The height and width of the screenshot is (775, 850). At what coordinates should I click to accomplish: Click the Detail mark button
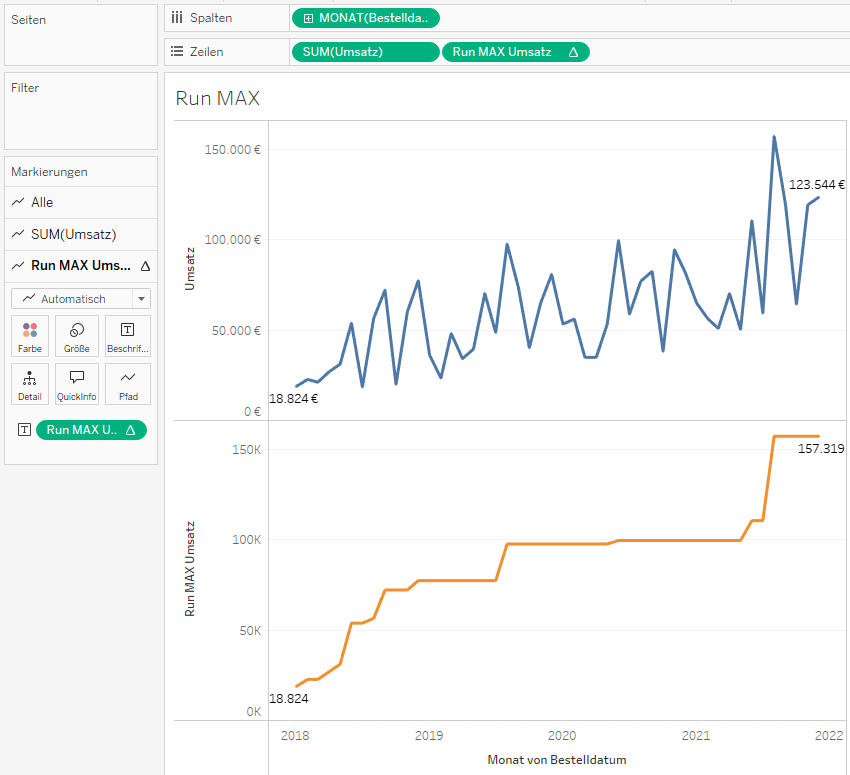(x=30, y=384)
